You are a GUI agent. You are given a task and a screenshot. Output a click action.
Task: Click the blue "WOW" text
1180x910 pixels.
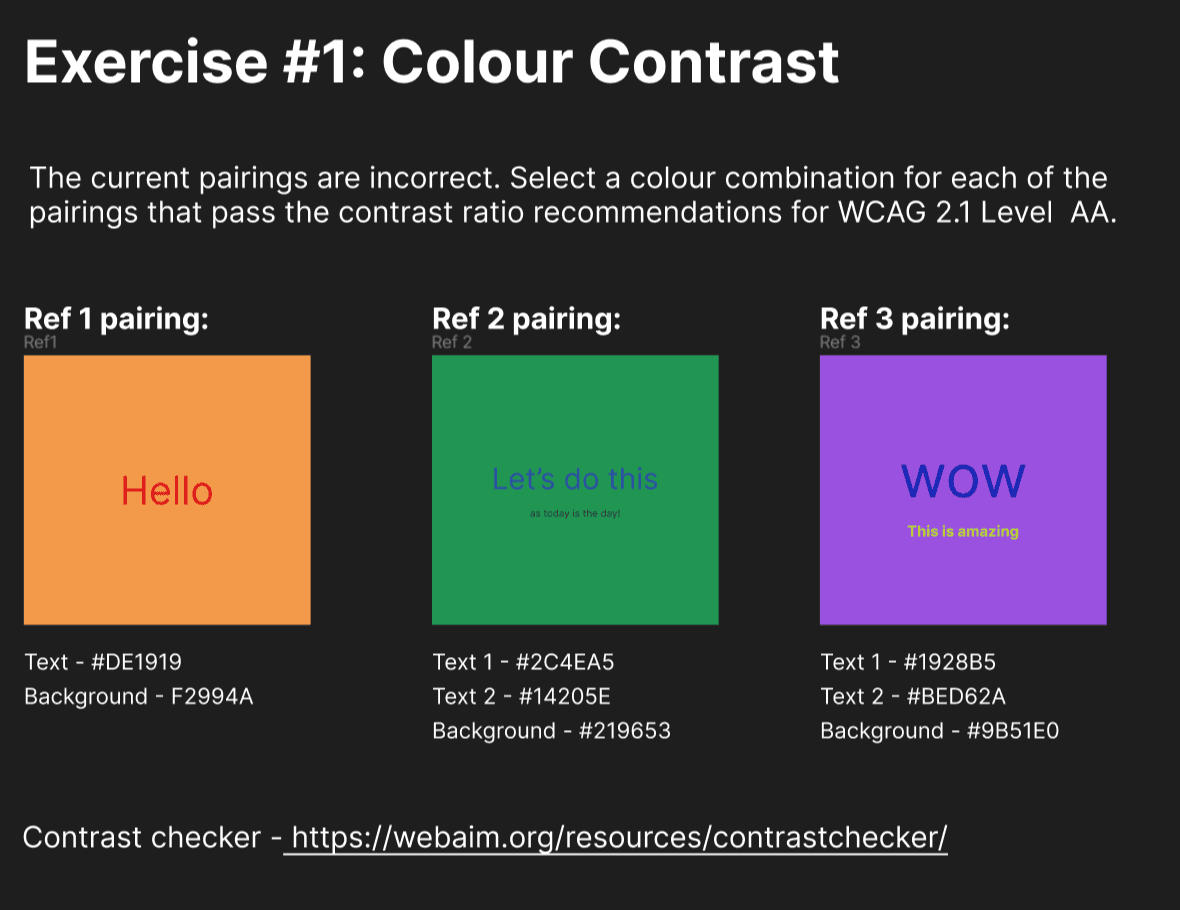(963, 481)
